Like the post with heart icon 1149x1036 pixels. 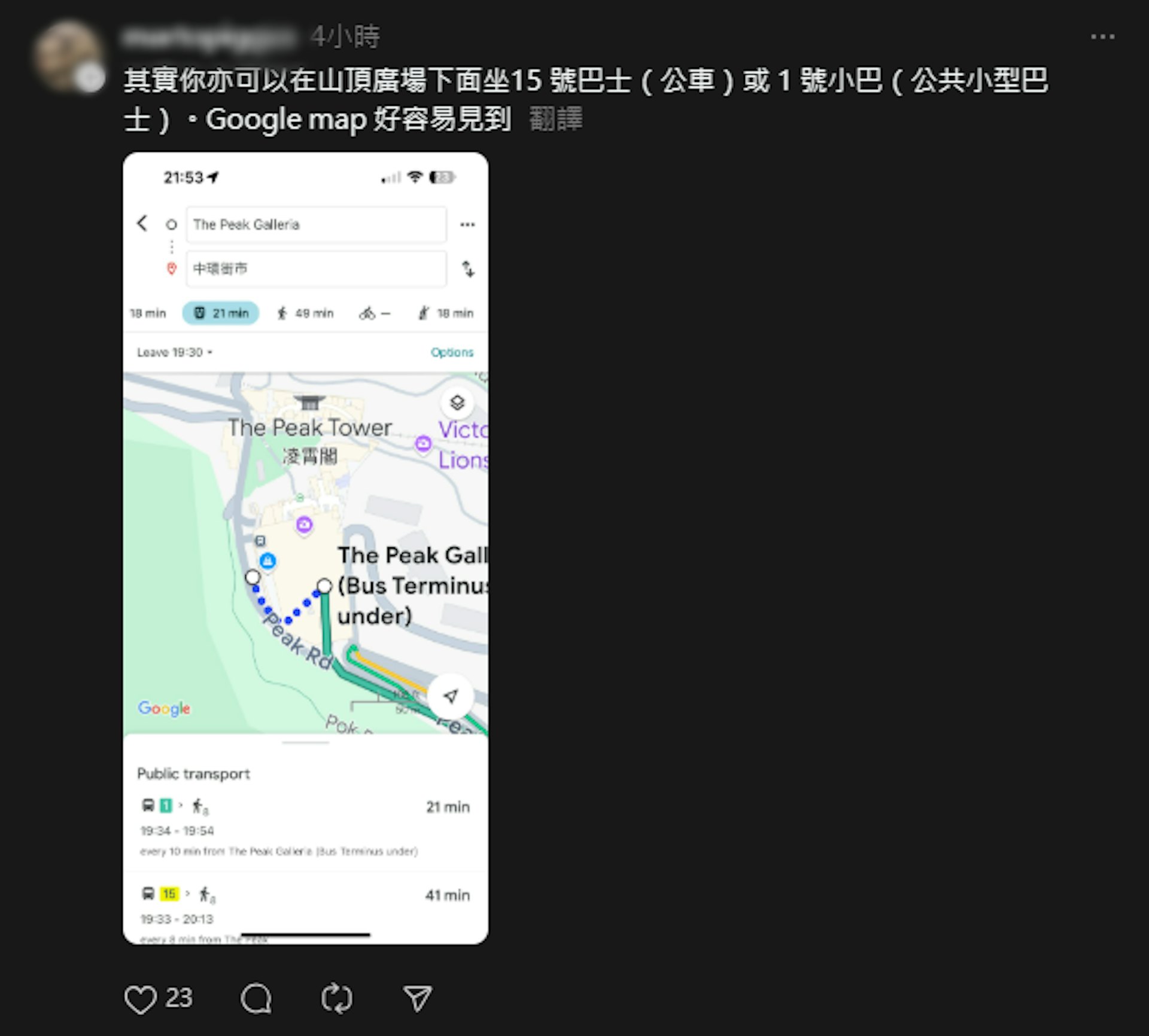coord(141,1000)
